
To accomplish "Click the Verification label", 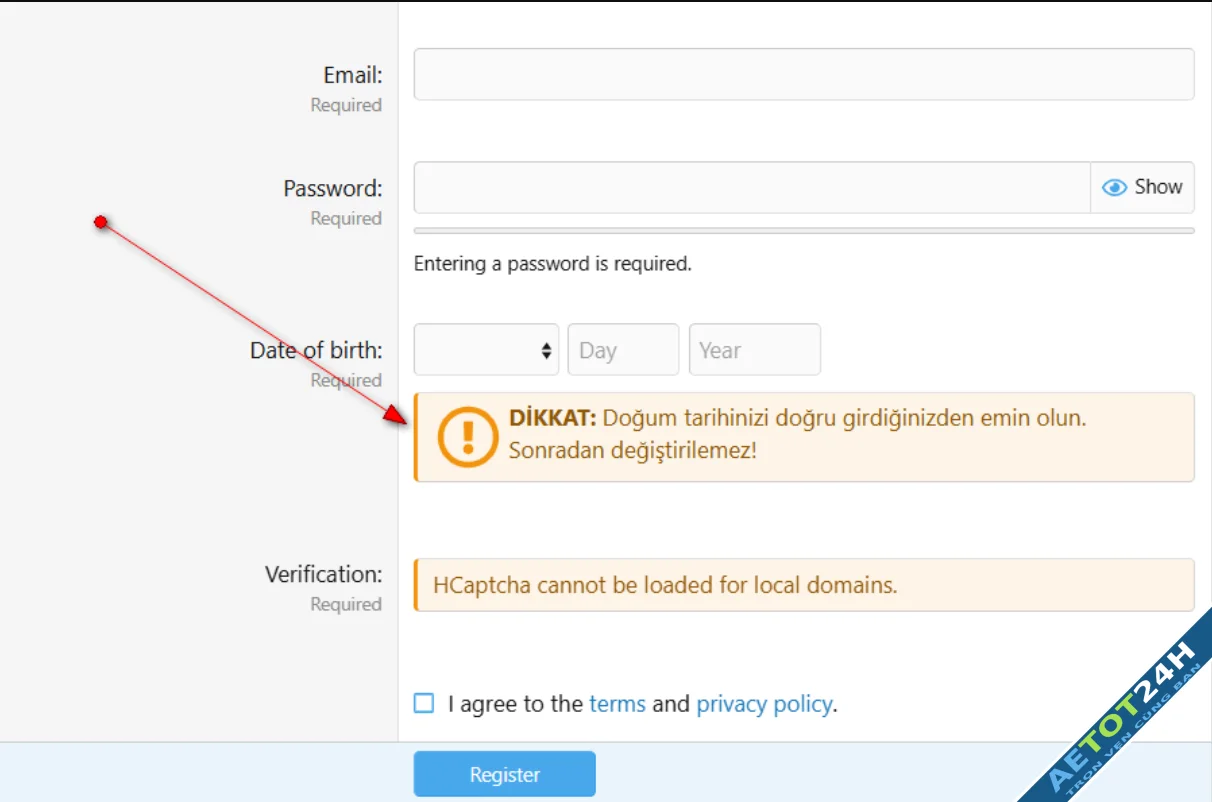I will coord(323,574).
